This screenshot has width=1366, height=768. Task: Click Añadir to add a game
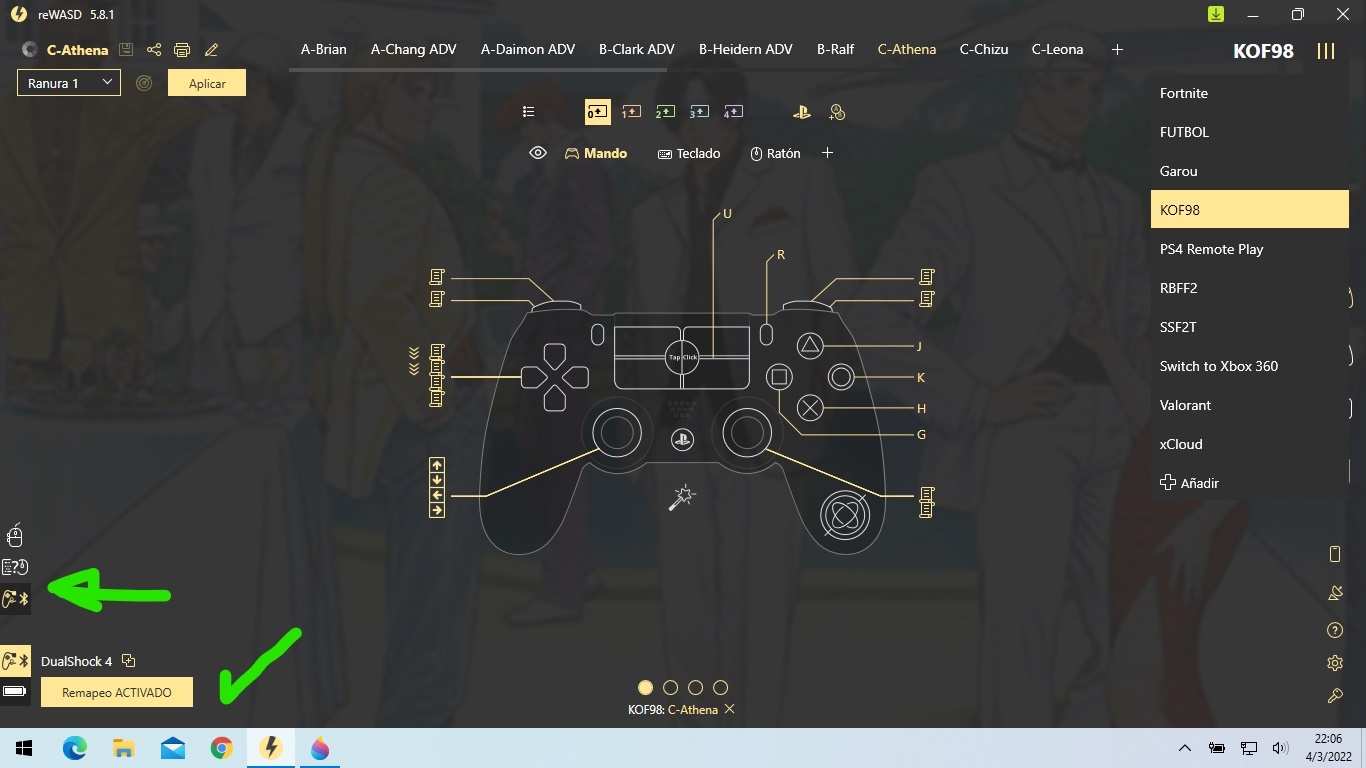(x=1189, y=483)
